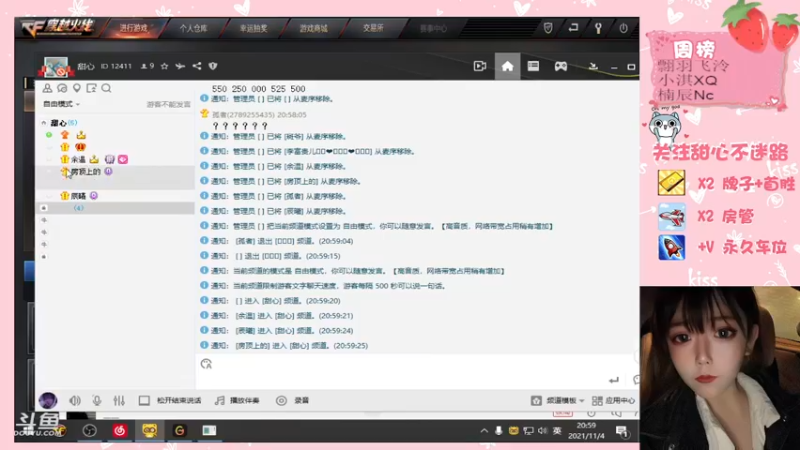Search channel with magnifier icon
This screenshot has width=800, height=450.
pyautogui.click(x=106, y=88)
